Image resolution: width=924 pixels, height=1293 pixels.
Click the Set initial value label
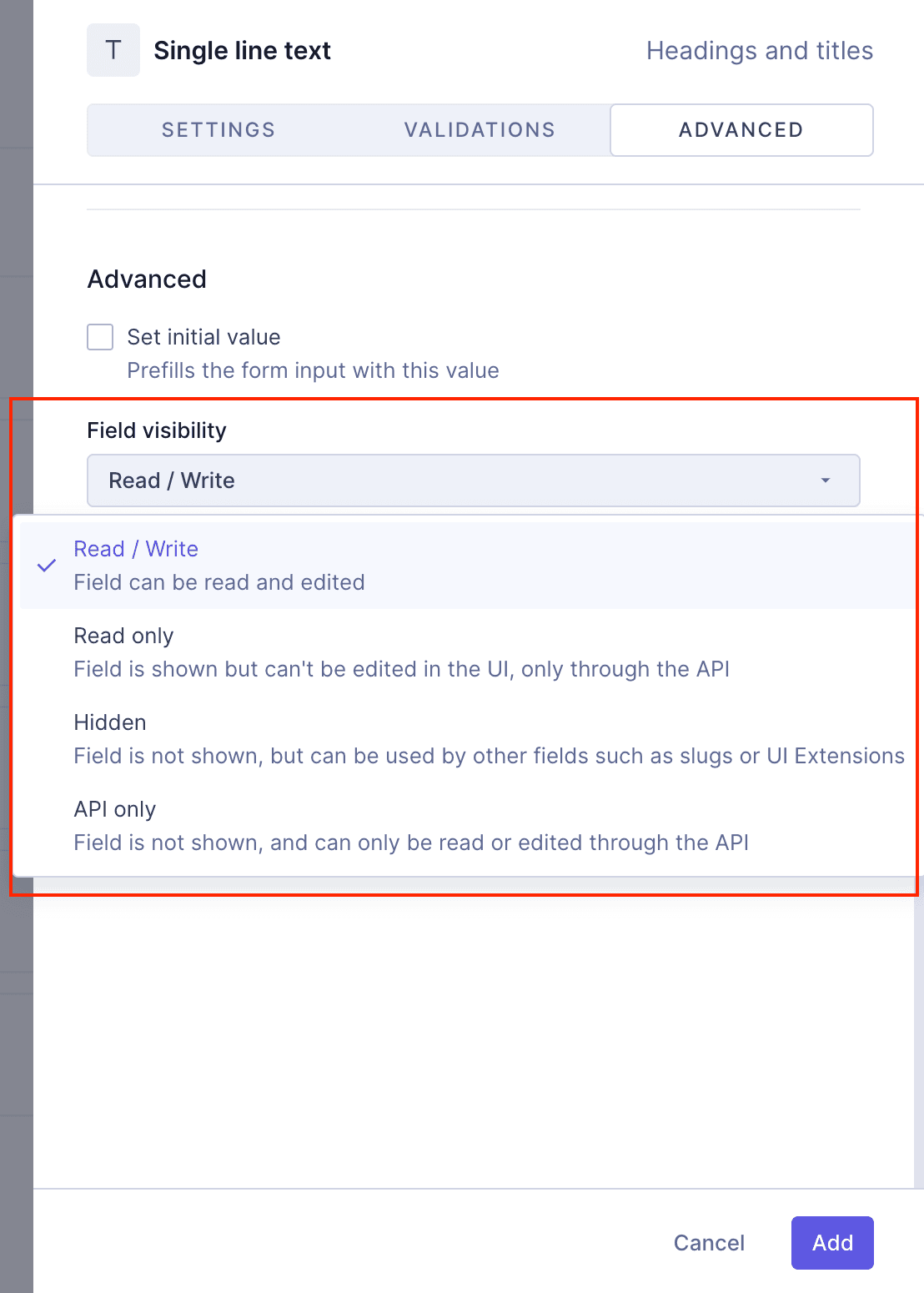click(203, 337)
